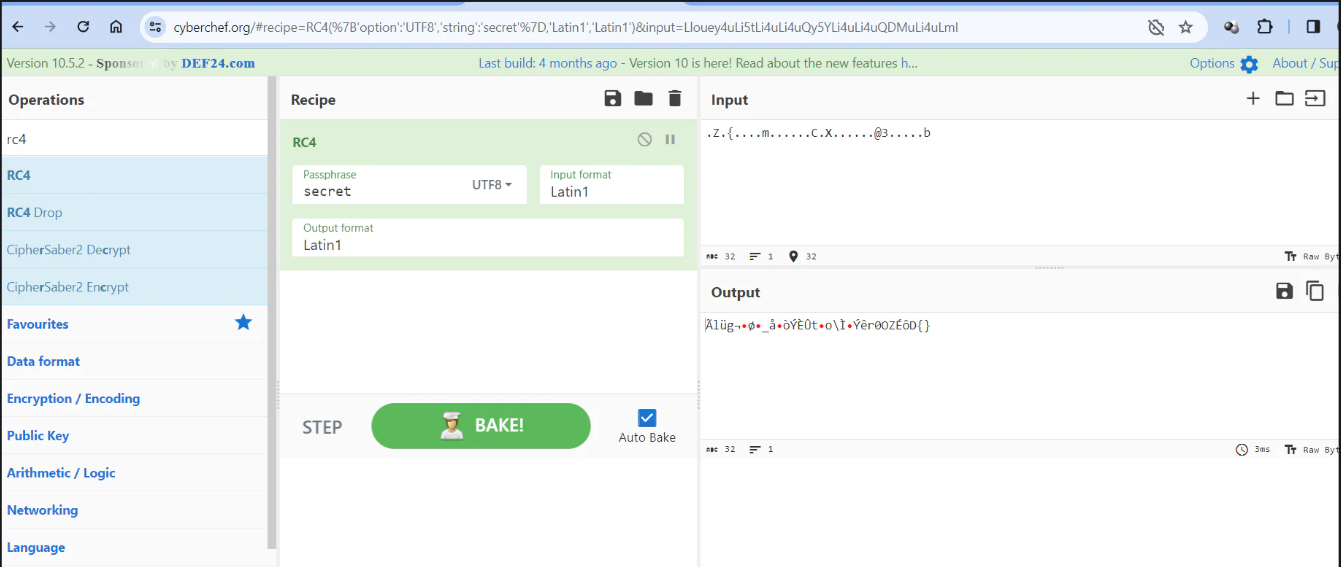
Task: Click the STEP button
Action: (322, 427)
